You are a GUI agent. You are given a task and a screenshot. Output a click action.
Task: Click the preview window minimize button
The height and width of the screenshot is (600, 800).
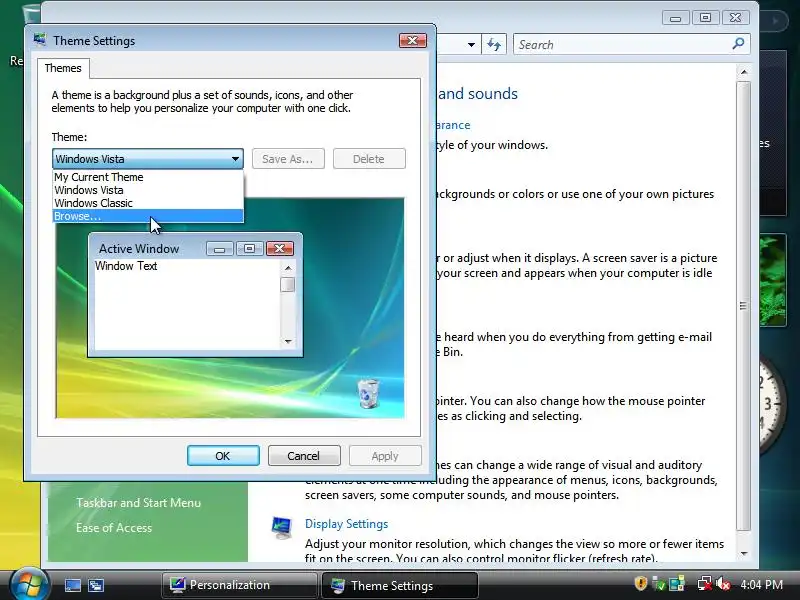[220, 248]
